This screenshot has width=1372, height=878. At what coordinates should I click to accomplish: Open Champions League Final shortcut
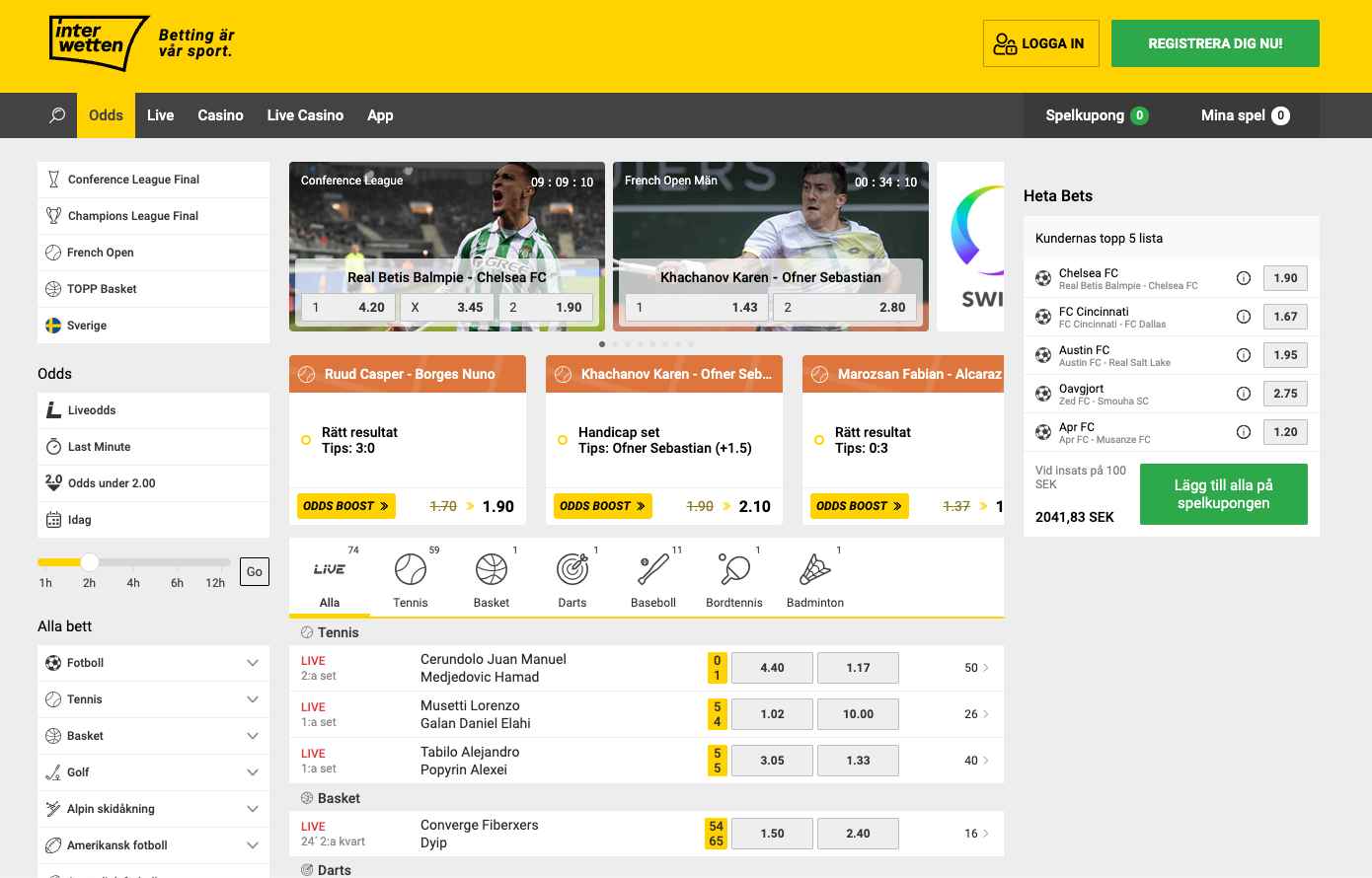tap(153, 216)
